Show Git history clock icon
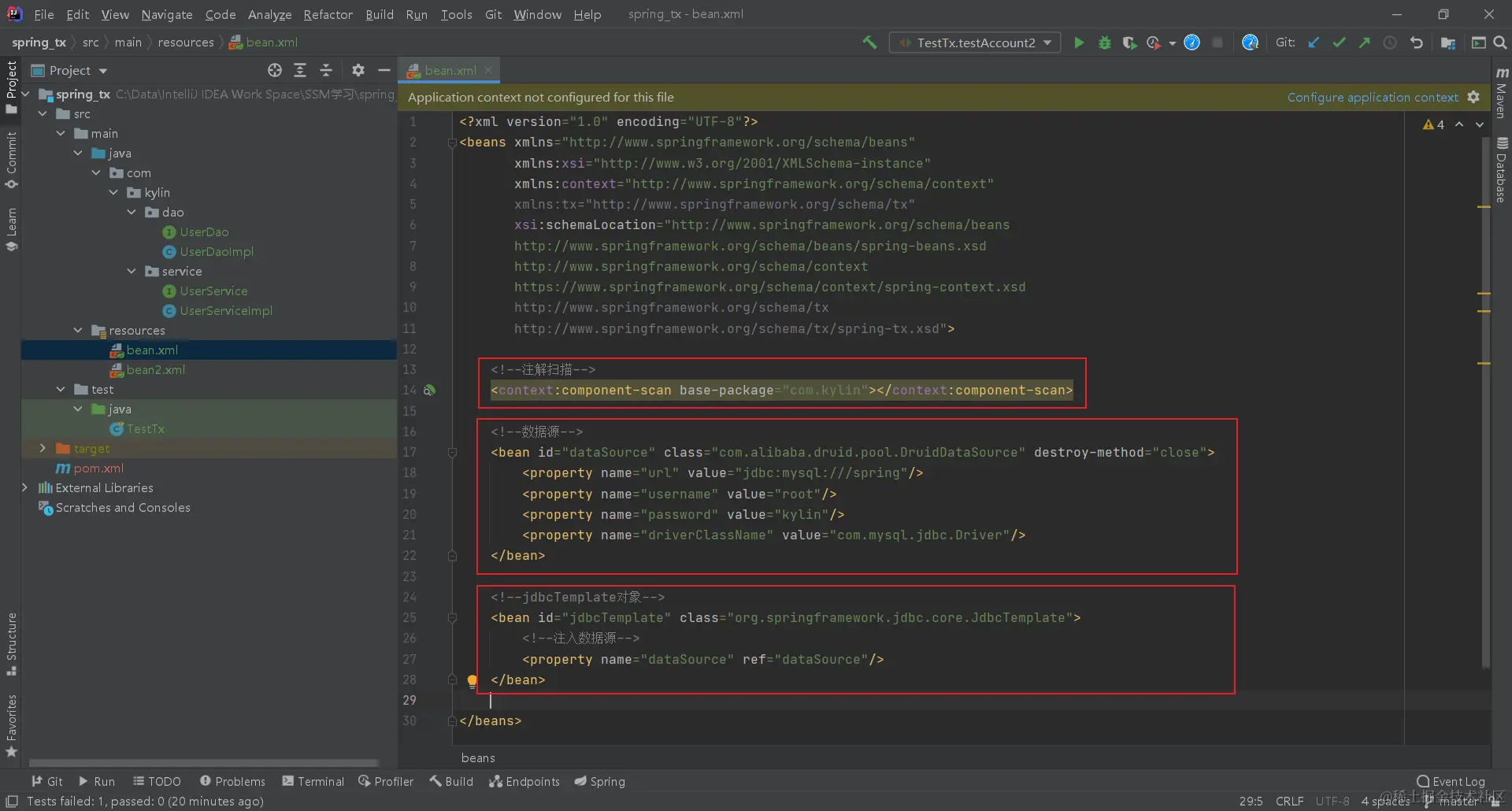The image size is (1512, 811). [1390, 43]
